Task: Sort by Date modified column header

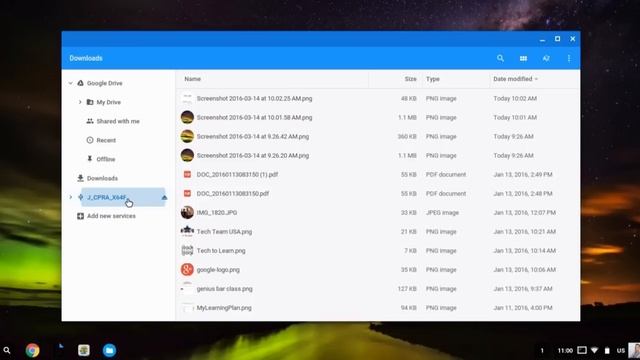Action: 513,79
